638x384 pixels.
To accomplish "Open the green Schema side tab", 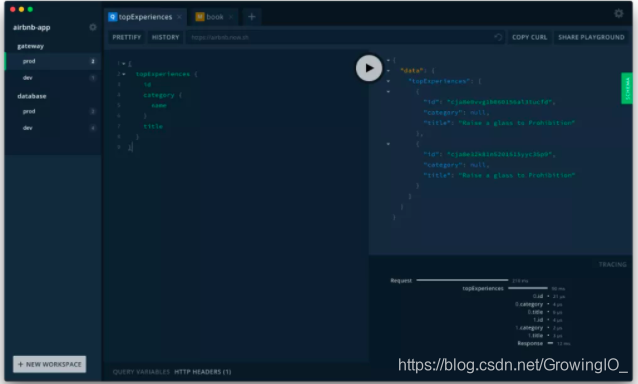I will point(627,88).
